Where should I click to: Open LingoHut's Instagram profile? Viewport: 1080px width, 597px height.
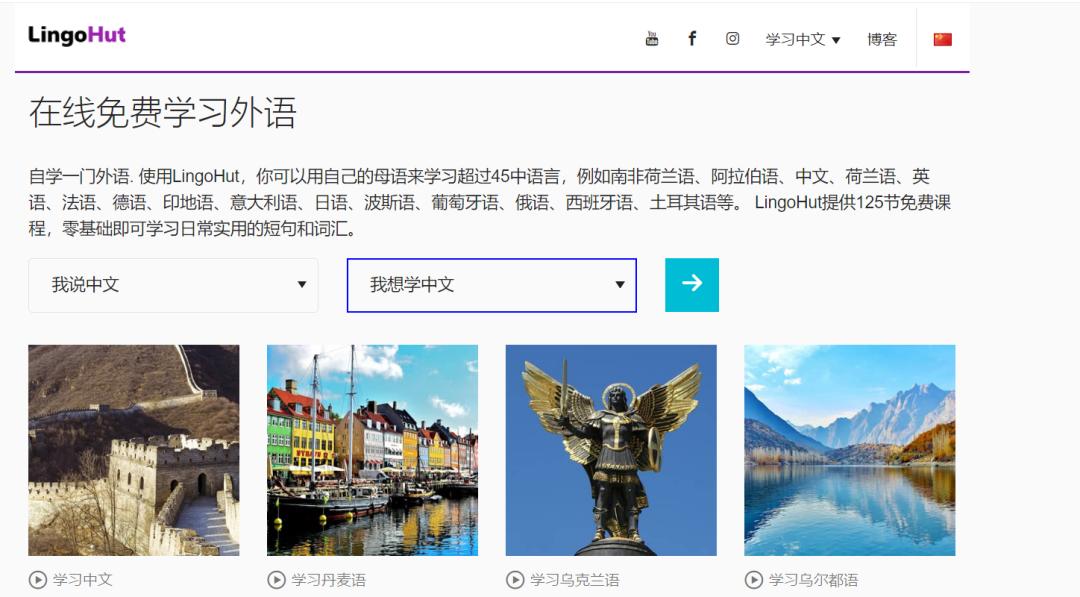(x=732, y=38)
